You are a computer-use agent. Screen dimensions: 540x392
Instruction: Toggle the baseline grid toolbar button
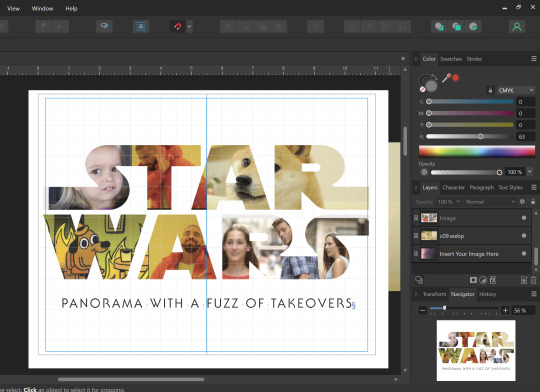pos(141,27)
